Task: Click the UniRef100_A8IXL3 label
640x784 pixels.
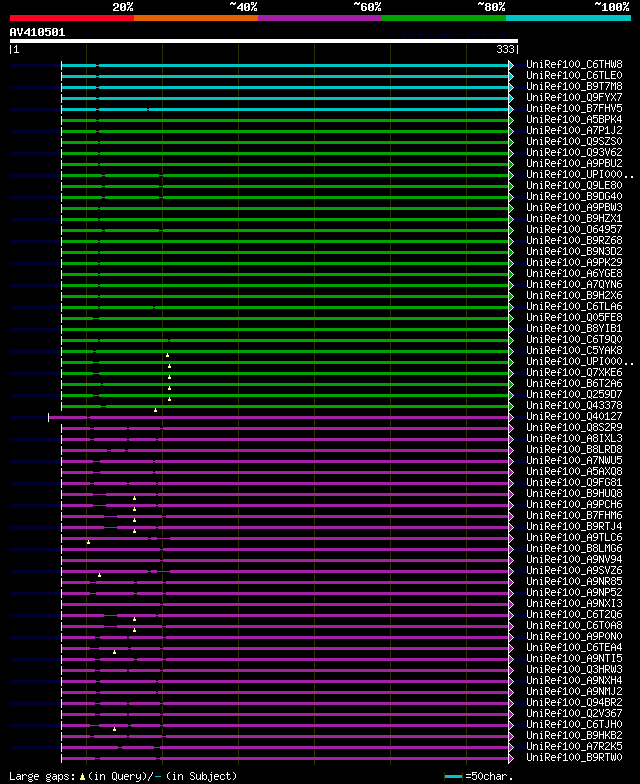Action: (x=574, y=438)
